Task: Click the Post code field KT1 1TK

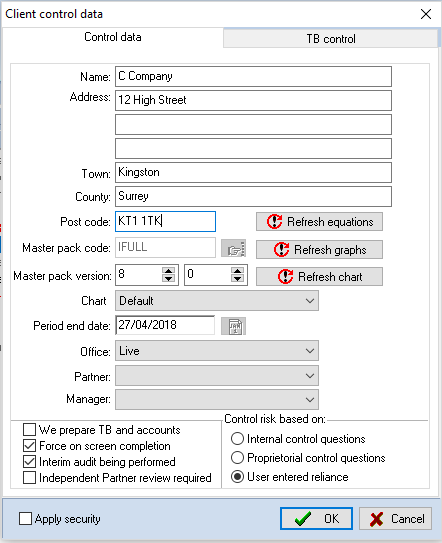Action: 165,221
